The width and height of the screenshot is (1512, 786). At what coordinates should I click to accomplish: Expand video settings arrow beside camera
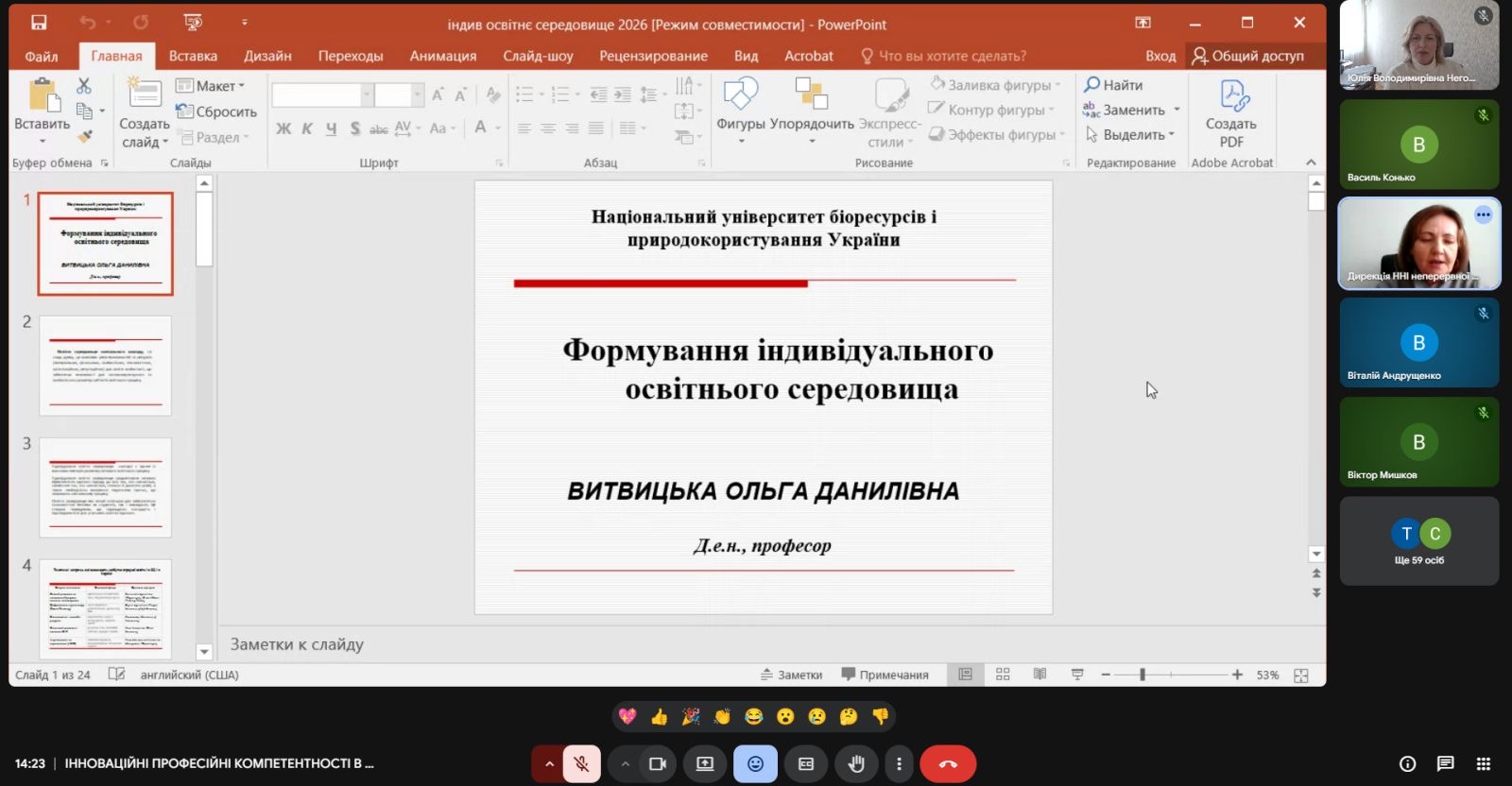(625, 763)
